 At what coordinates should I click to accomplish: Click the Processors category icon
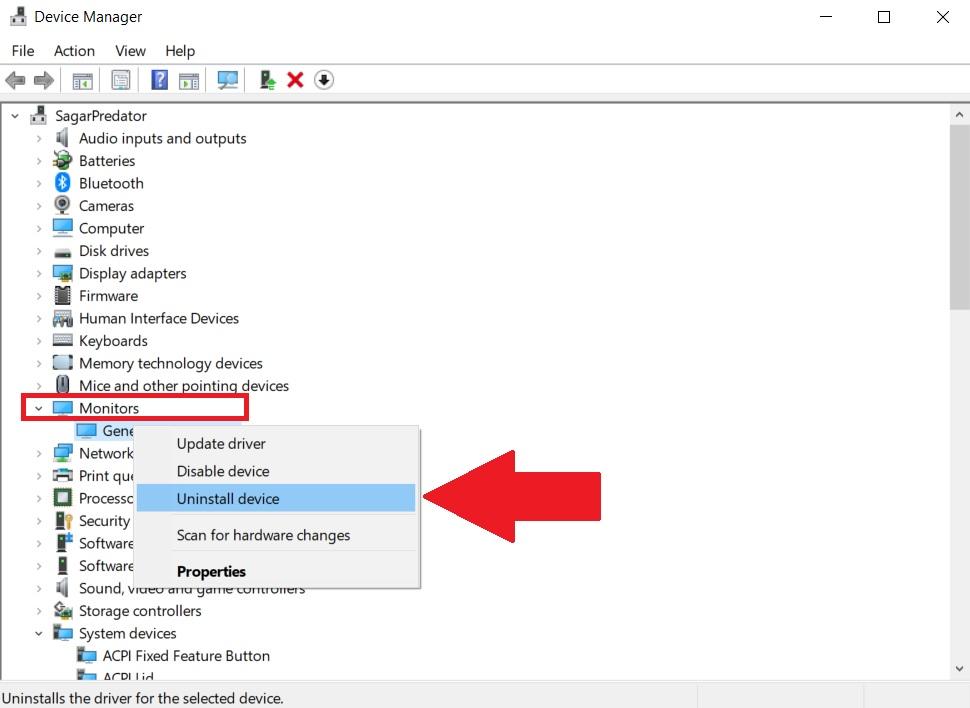pos(62,498)
